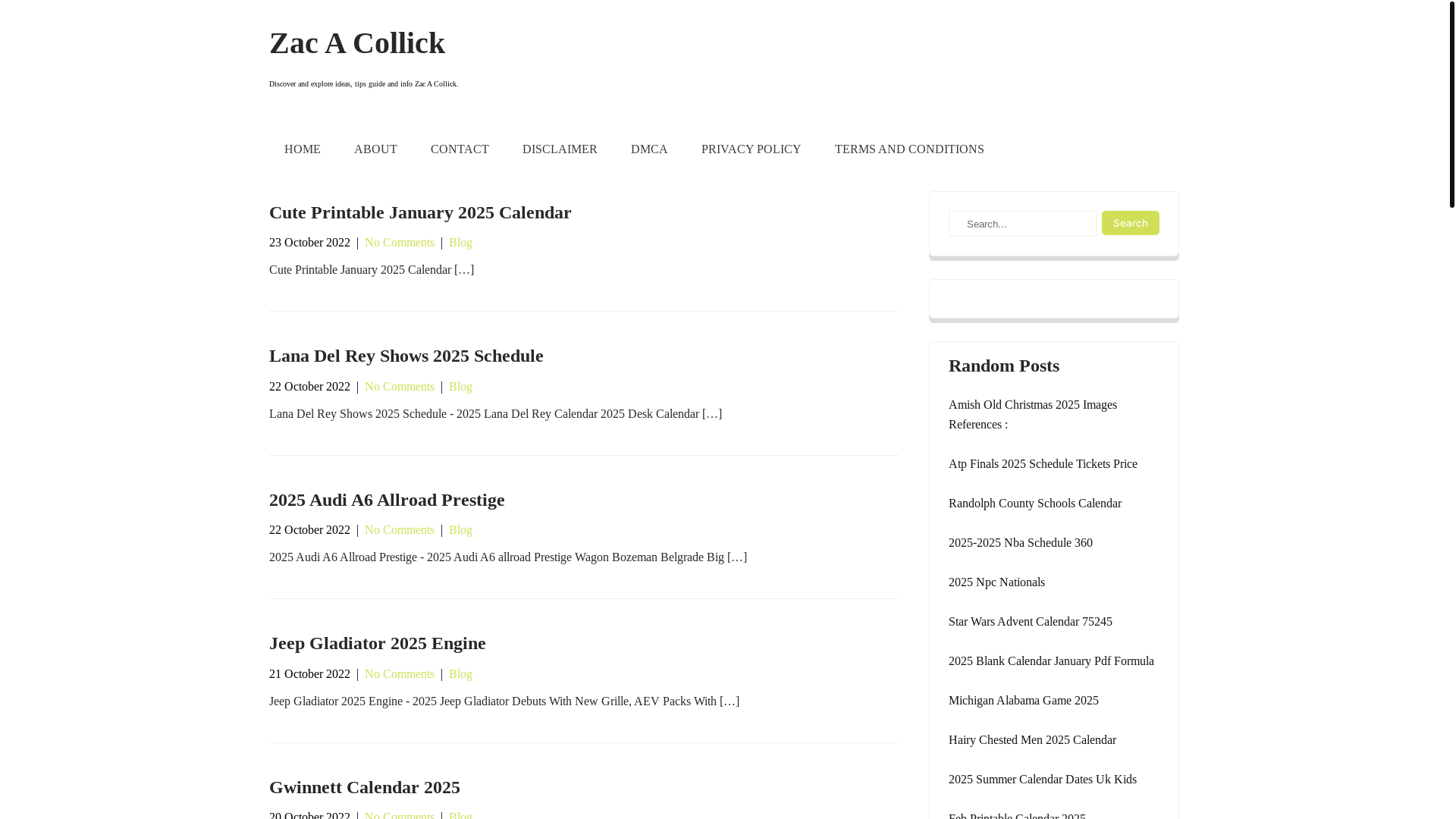Screen dimensions: 1456x819
Task: Open 2025 Blank Calendar January Pdf Formula
Action: pyautogui.click(x=1051, y=661)
